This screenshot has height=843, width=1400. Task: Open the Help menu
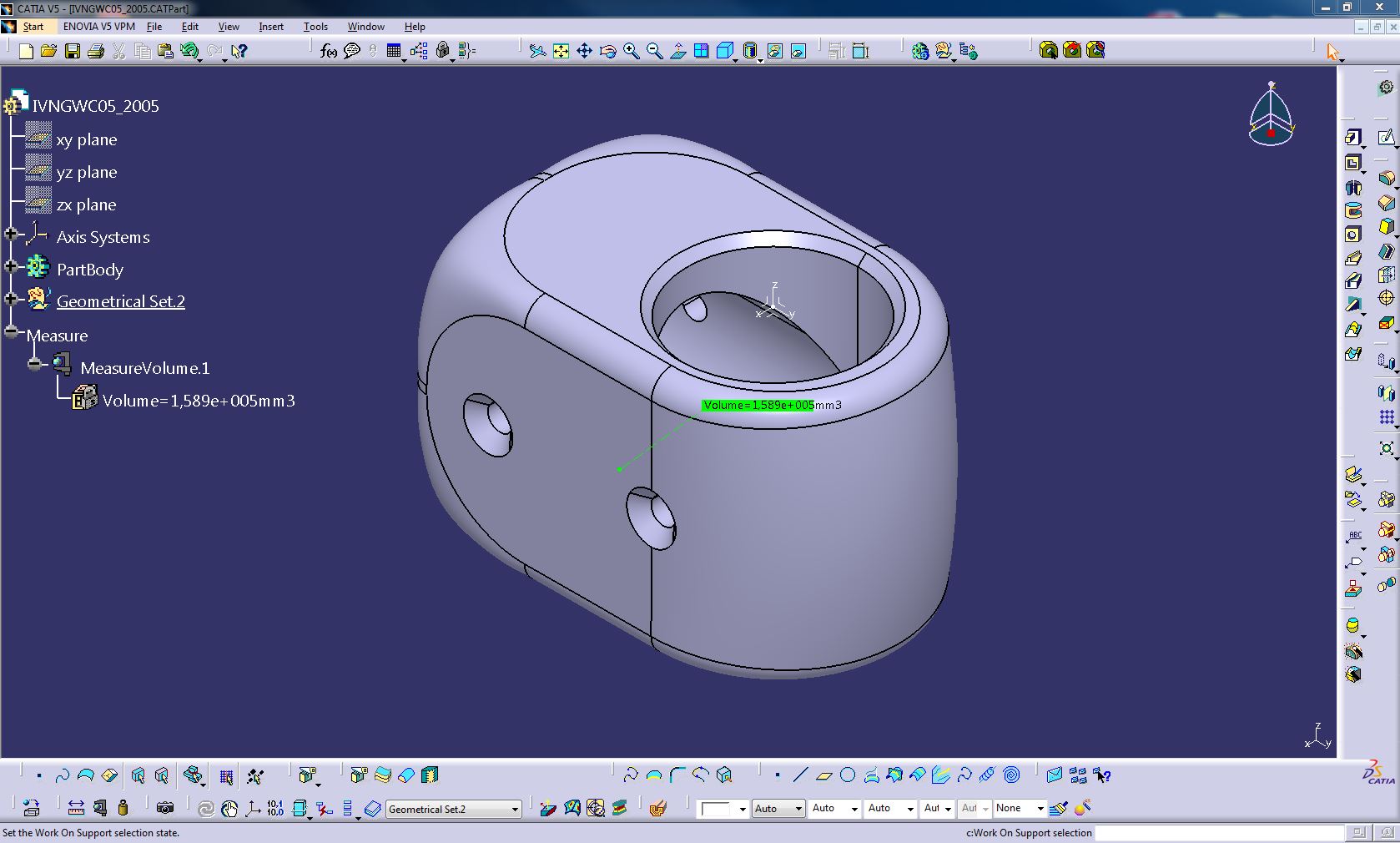click(x=415, y=27)
